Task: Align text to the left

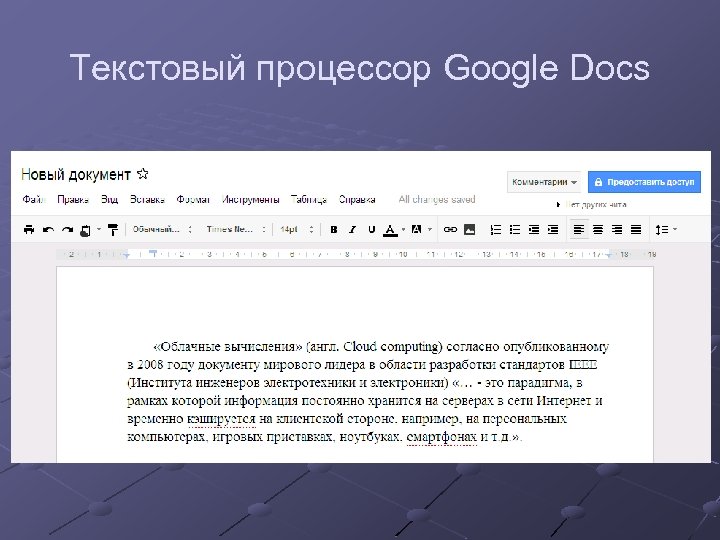Action: tap(579, 229)
